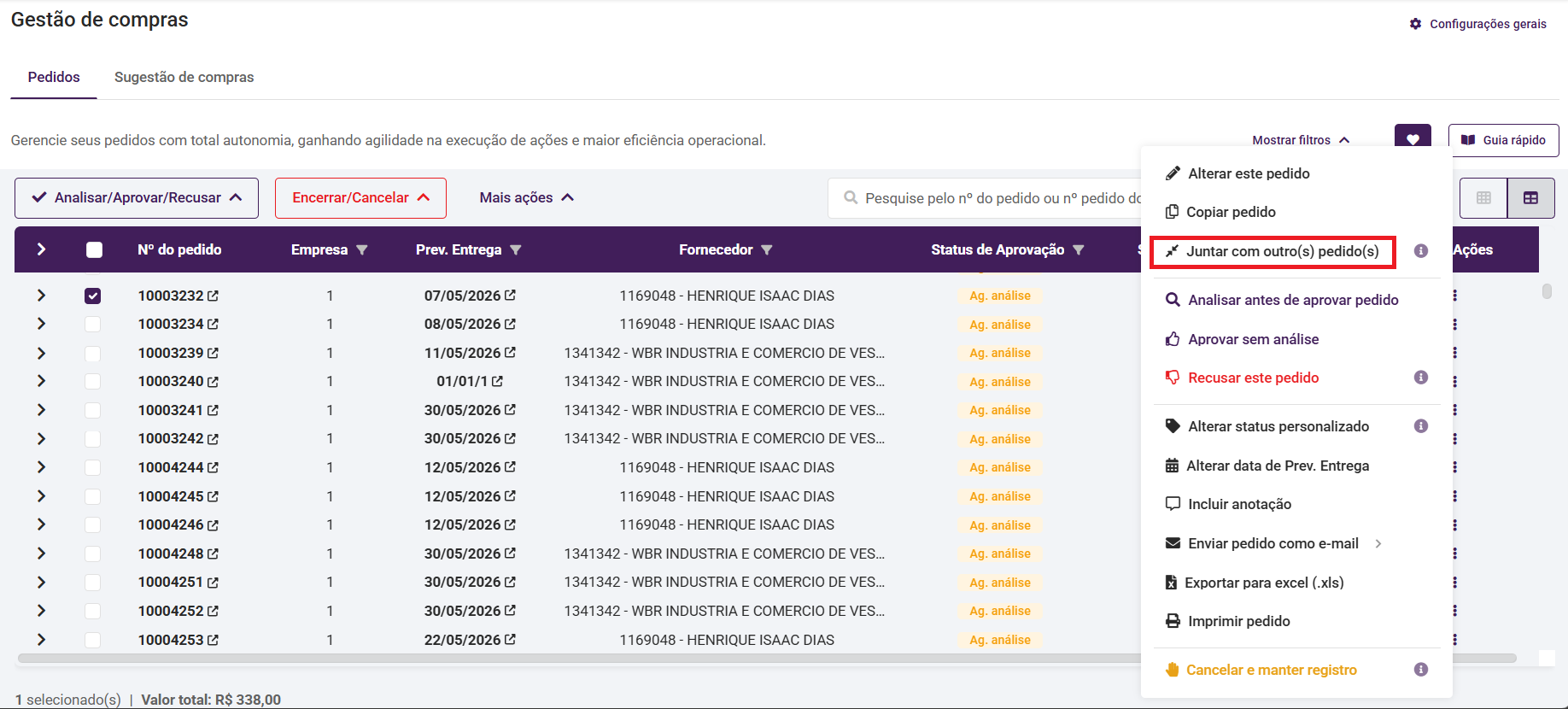1568x709 pixels.
Task: Open the Mais ações dropdown
Action: click(526, 197)
